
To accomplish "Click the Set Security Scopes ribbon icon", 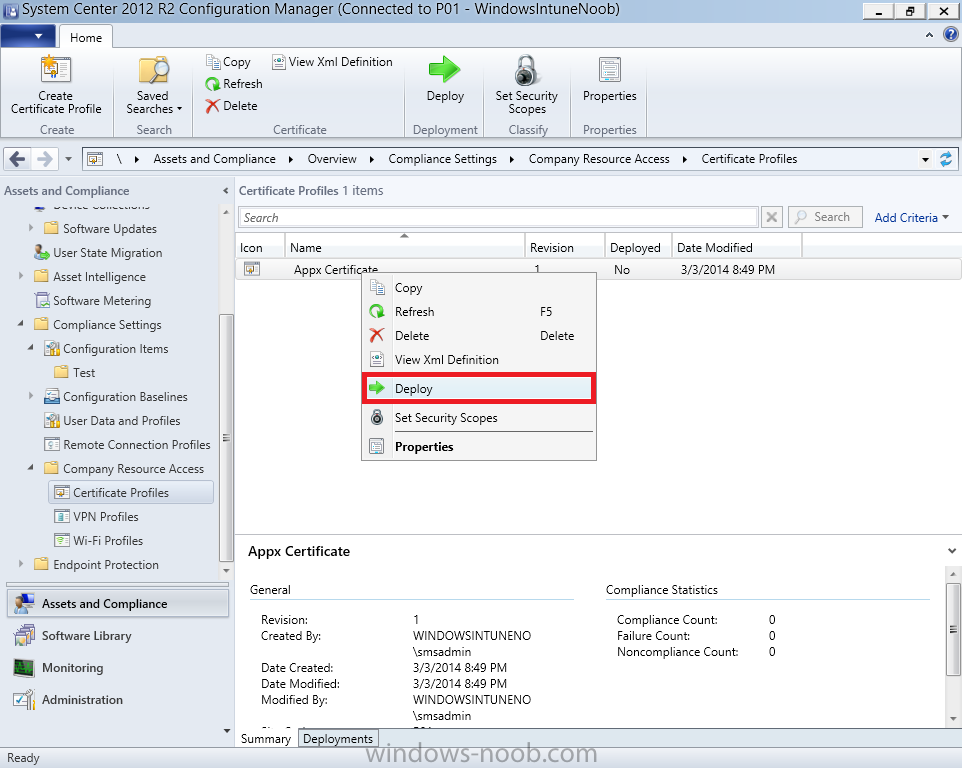I will tap(526, 70).
